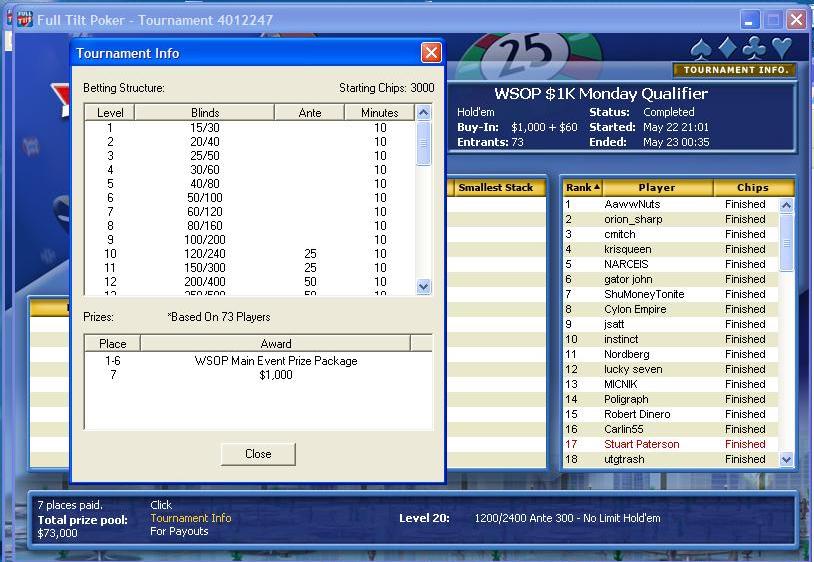
Task: Click the 200/400 blinds row for level 12
Action: [250, 282]
